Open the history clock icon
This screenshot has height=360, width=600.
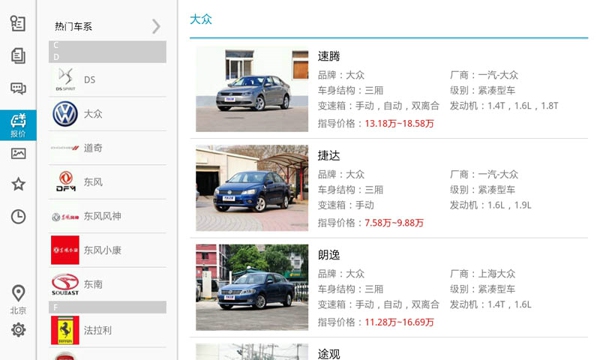coord(18,217)
